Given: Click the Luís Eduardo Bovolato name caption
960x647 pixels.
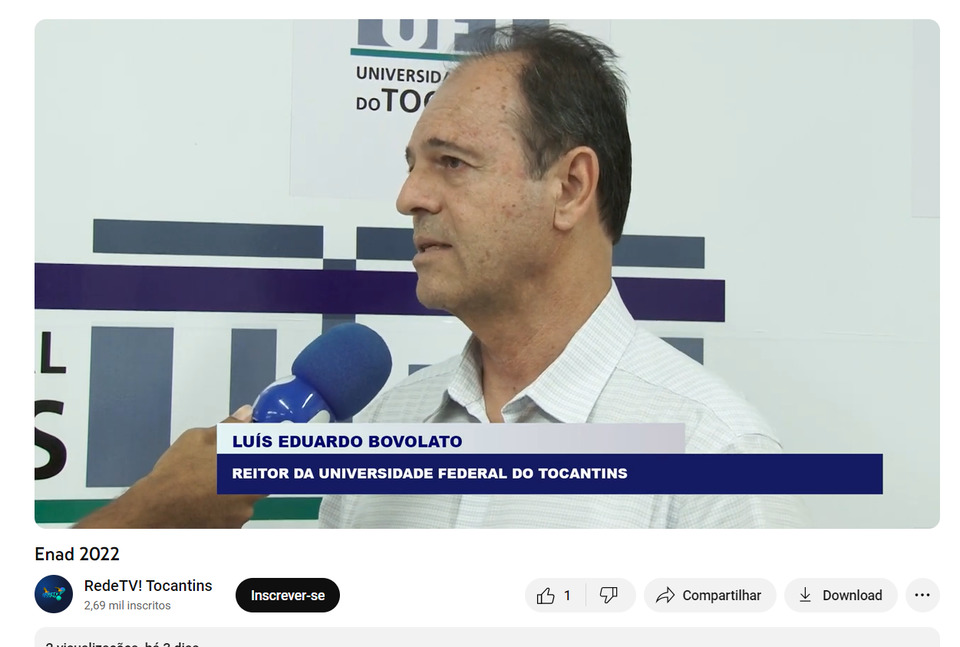Looking at the screenshot, I should [x=347, y=441].
